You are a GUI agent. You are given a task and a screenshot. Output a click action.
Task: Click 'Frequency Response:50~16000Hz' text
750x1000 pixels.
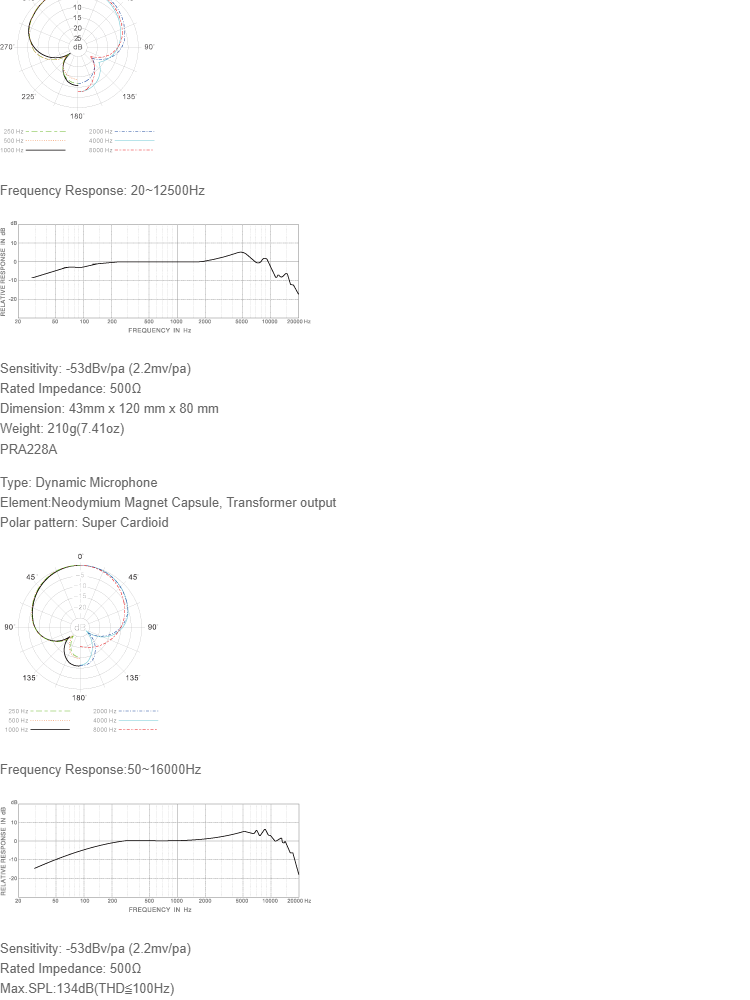pos(101,770)
